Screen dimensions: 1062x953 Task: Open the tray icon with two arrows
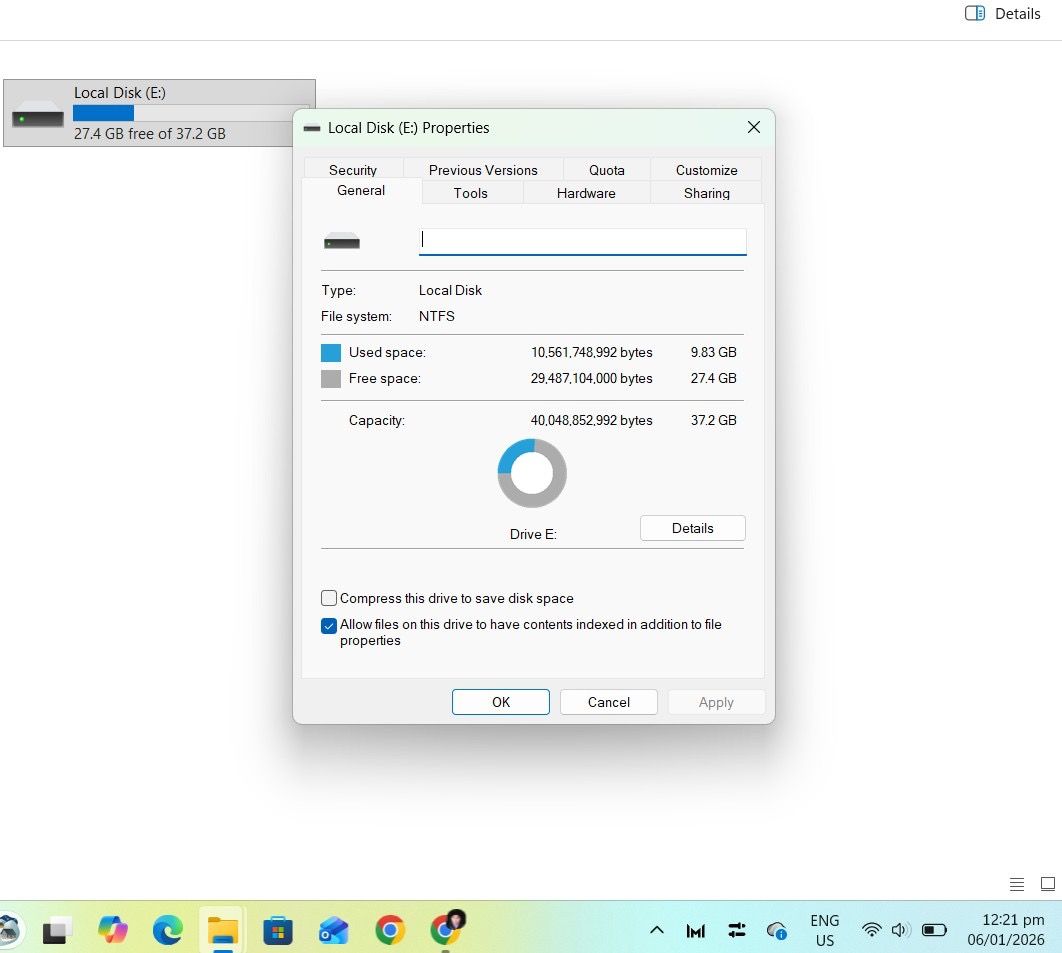[x=736, y=930]
